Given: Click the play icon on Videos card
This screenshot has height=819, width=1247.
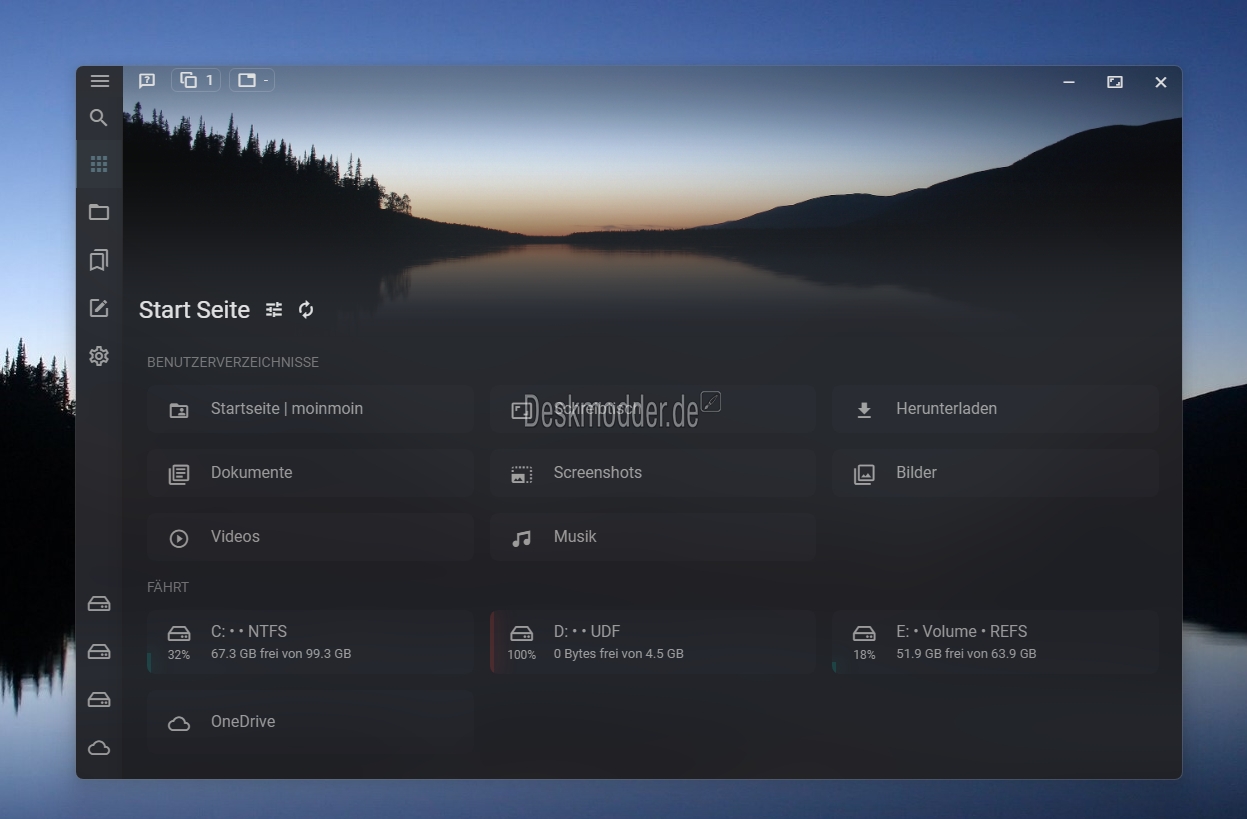Looking at the screenshot, I should click(x=179, y=539).
